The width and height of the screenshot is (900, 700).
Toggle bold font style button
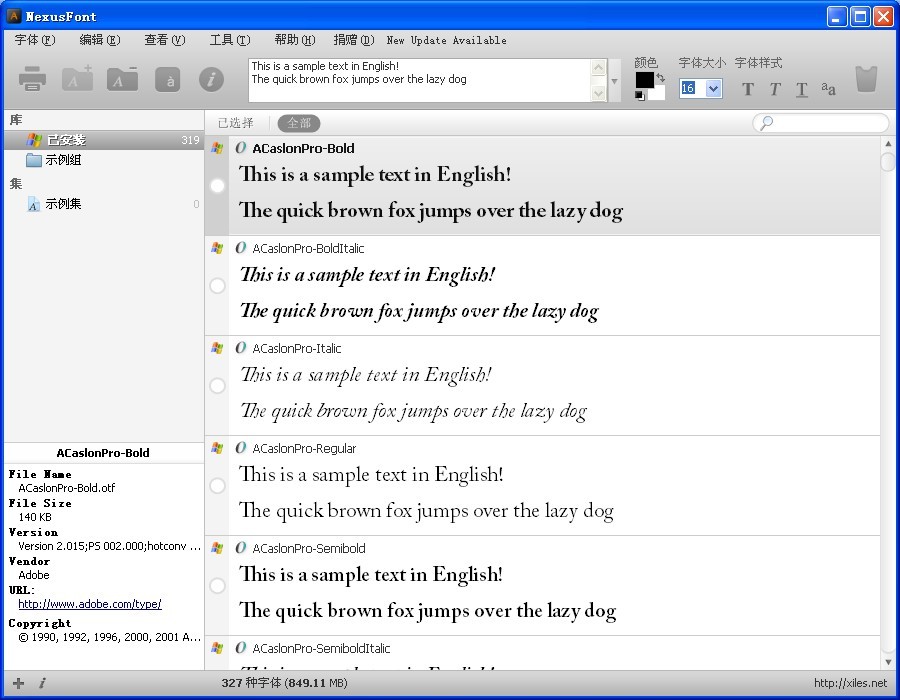point(748,89)
